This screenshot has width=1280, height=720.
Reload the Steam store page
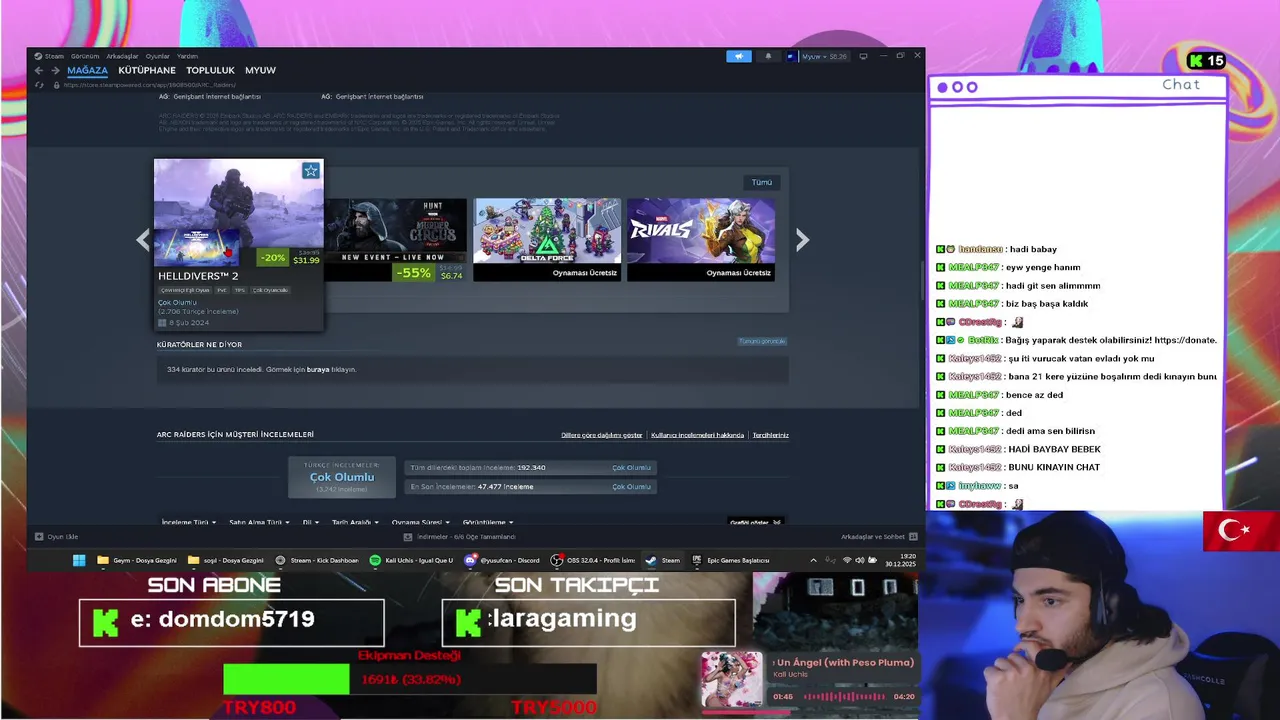(39, 85)
